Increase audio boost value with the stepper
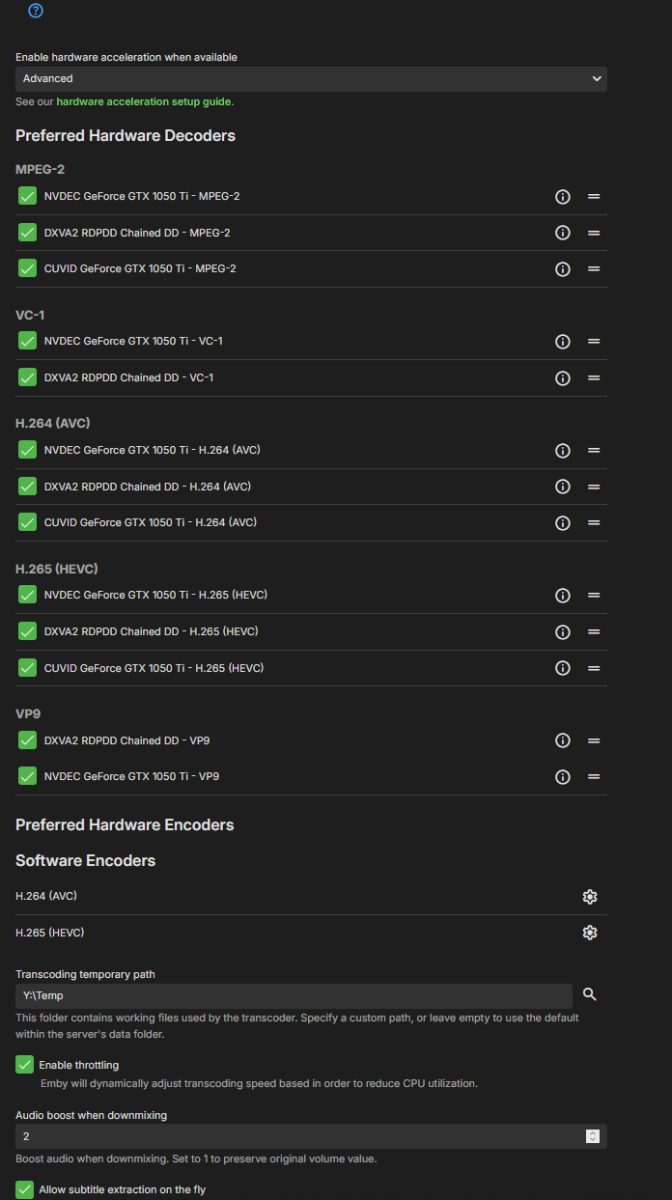This screenshot has width=672, height=1200. [x=592, y=1132]
